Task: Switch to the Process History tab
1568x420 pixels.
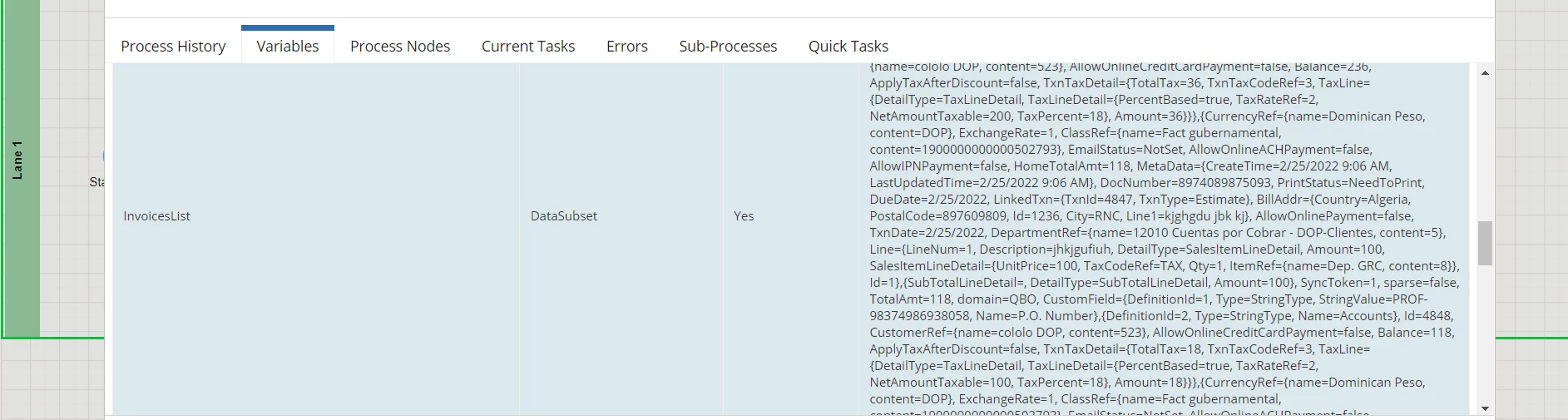Action: [x=173, y=46]
